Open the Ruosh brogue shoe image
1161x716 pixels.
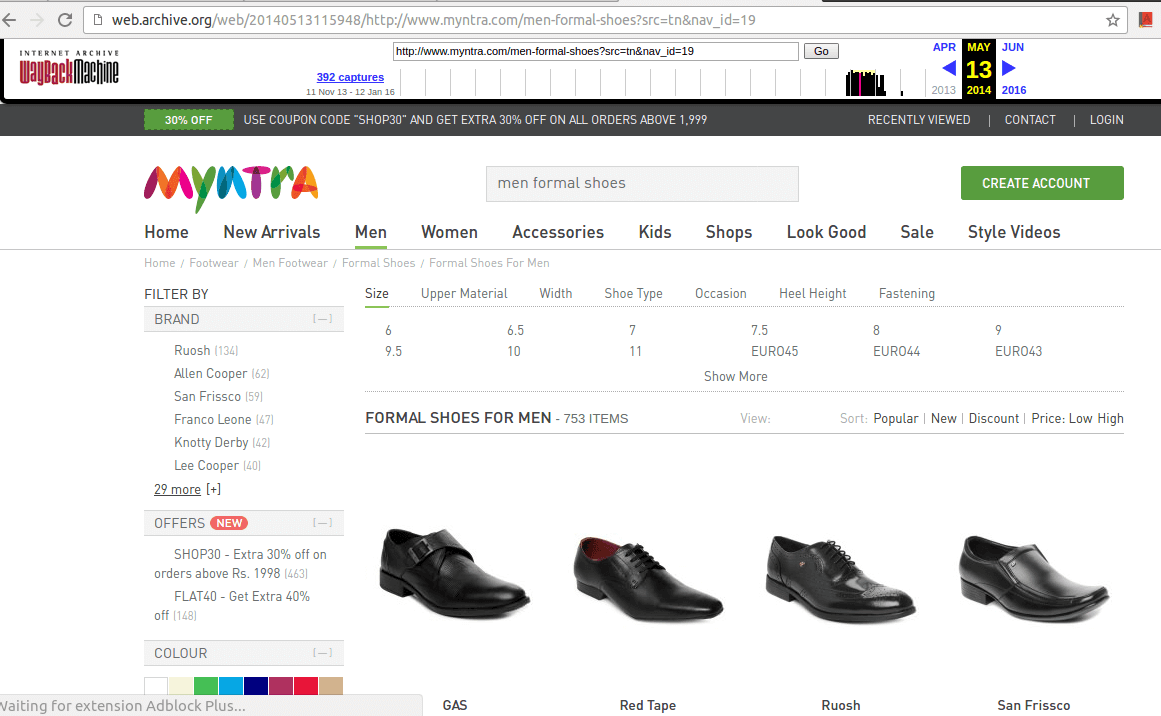point(840,578)
